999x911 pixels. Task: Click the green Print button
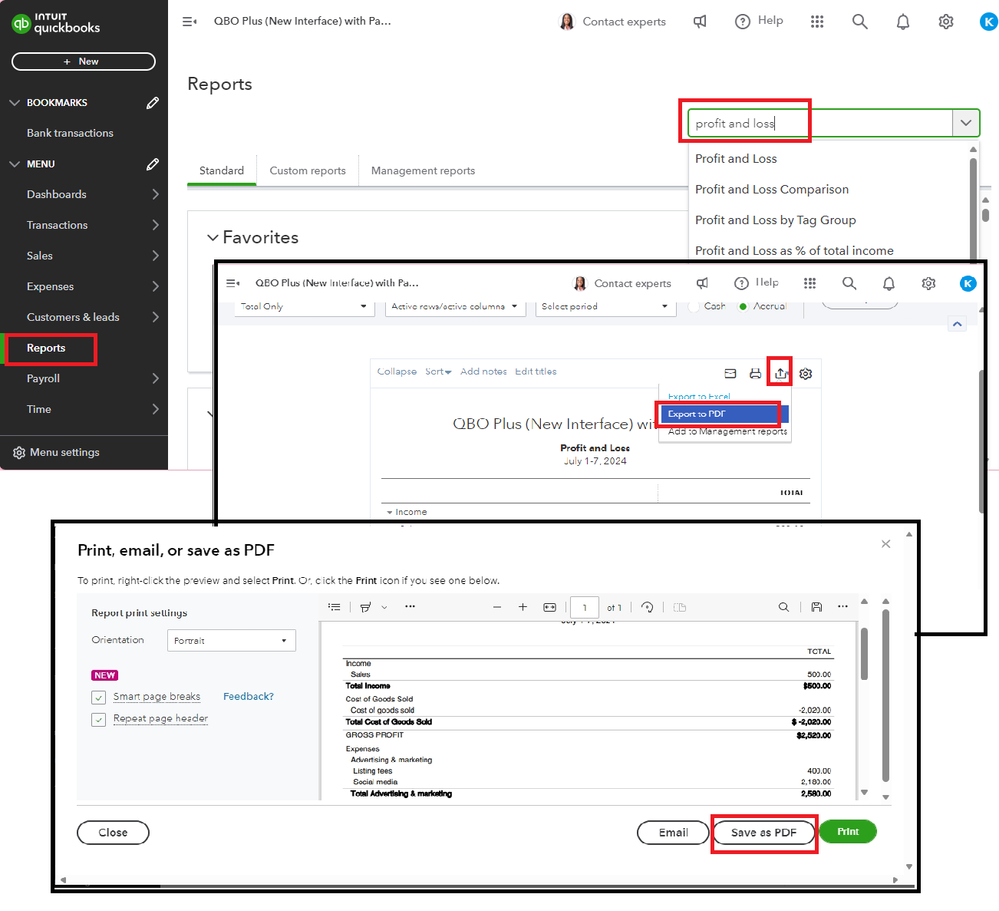click(x=847, y=831)
